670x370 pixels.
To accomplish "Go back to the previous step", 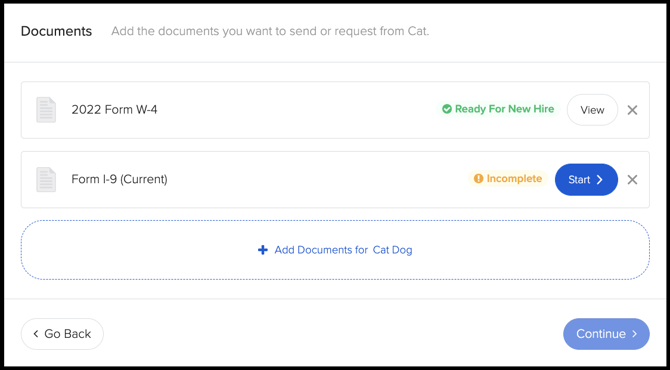I will click(62, 334).
